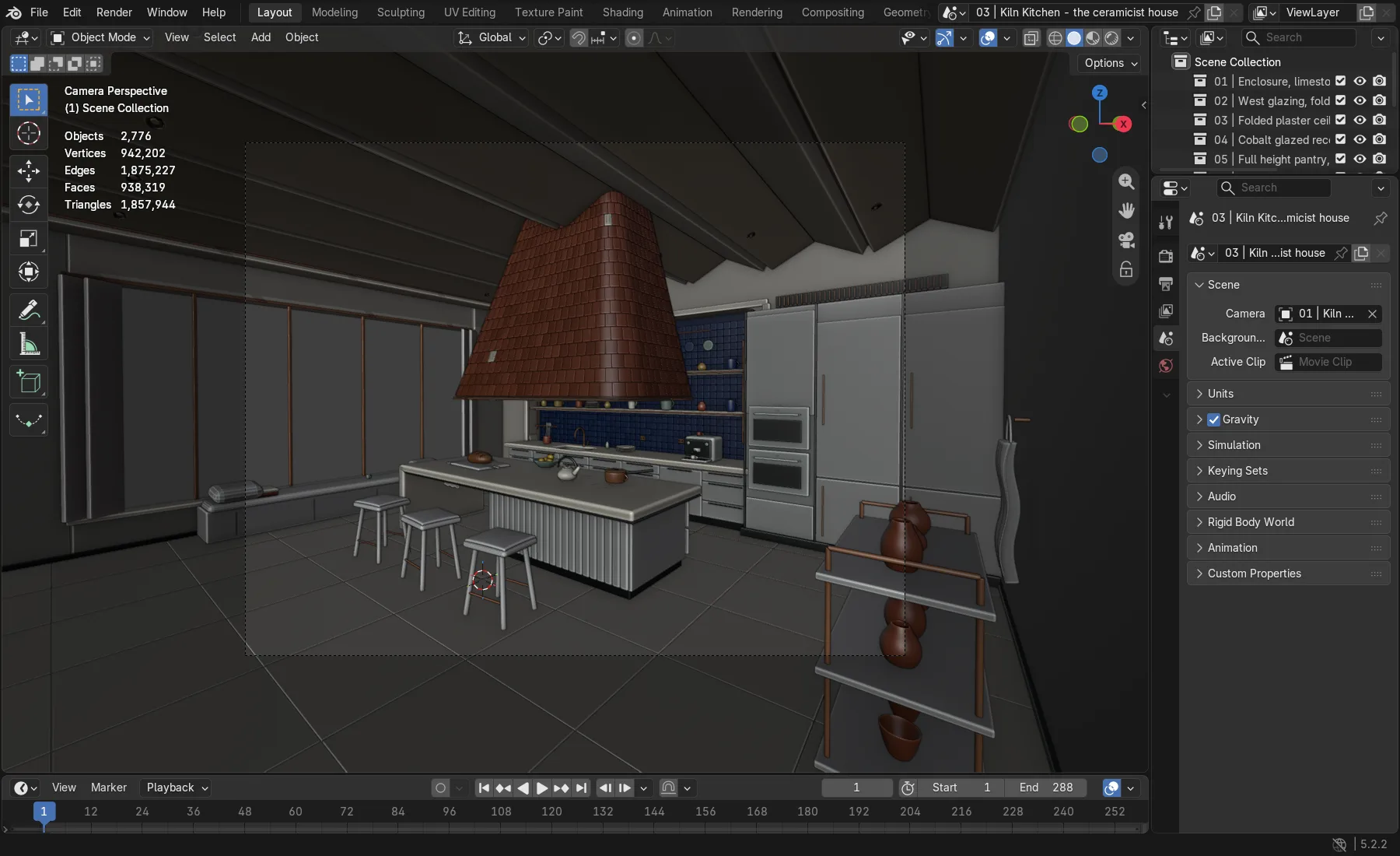Image resolution: width=1400 pixels, height=856 pixels.
Task: Expand the Rigid Body World panel
Action: pyautogui.click(x=1289, y=522)
